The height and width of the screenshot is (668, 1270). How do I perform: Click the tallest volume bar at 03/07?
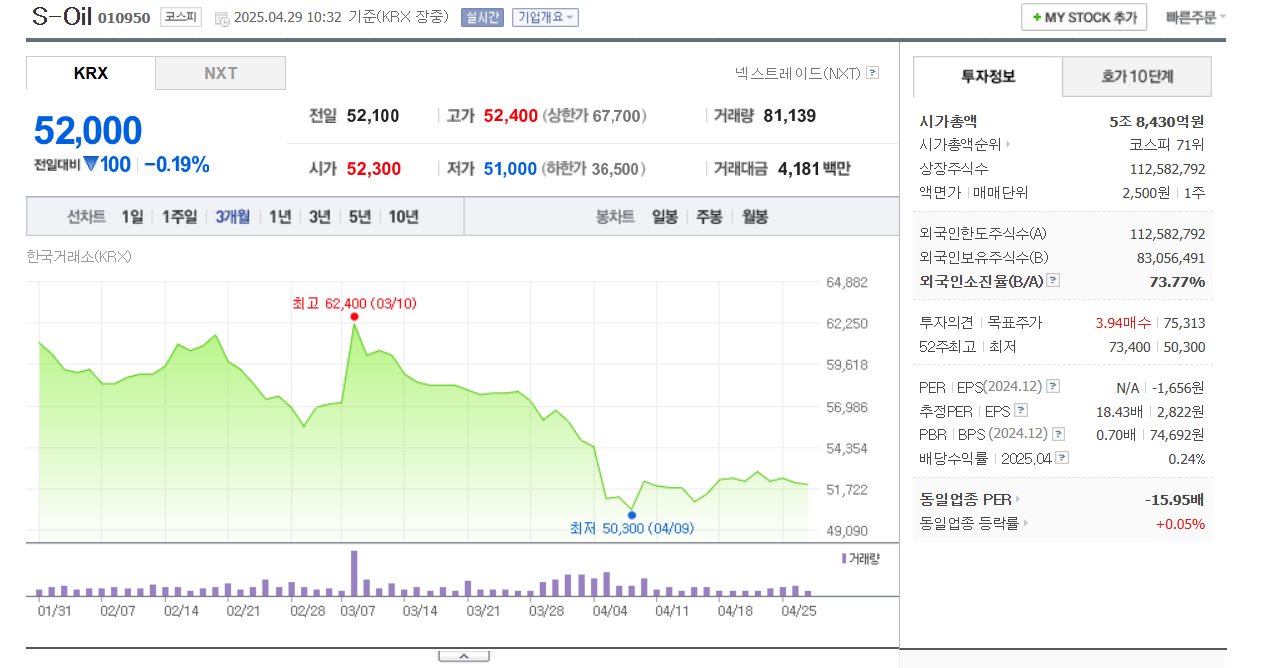(x=354, y=573)
